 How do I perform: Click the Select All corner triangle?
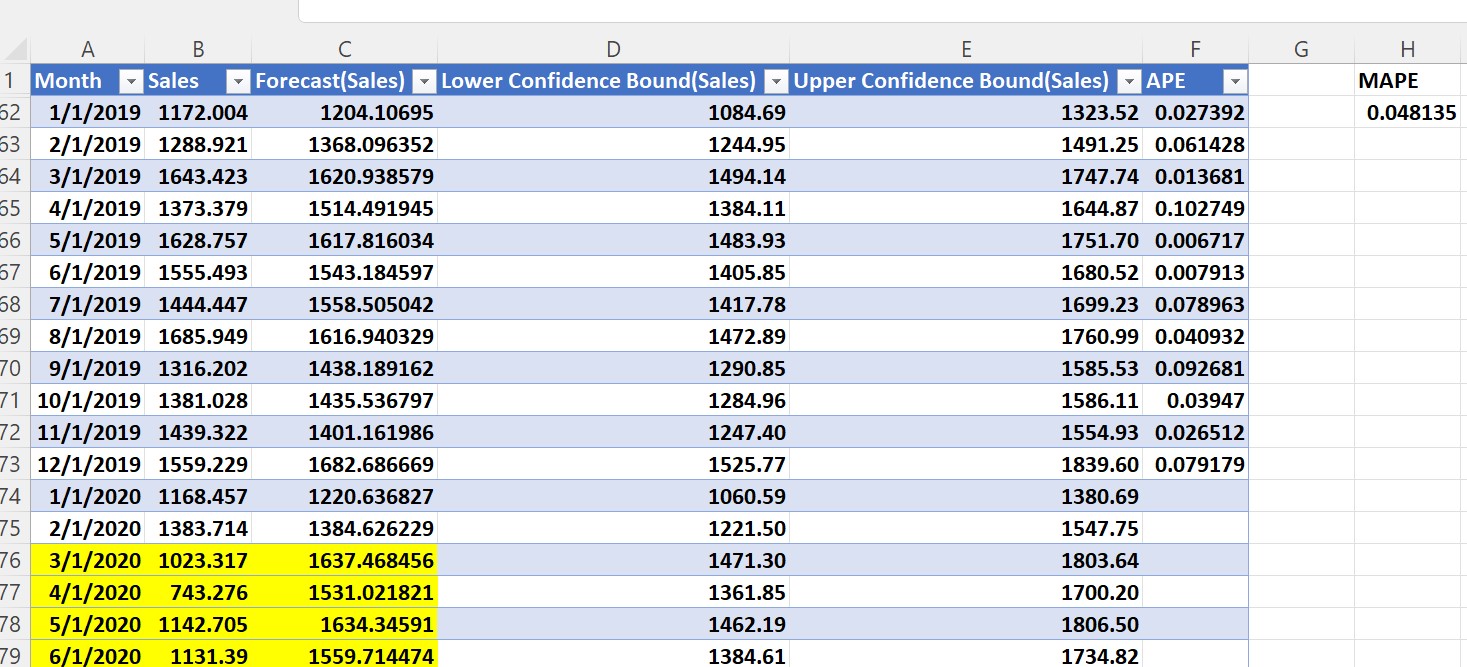coord(16,50)
